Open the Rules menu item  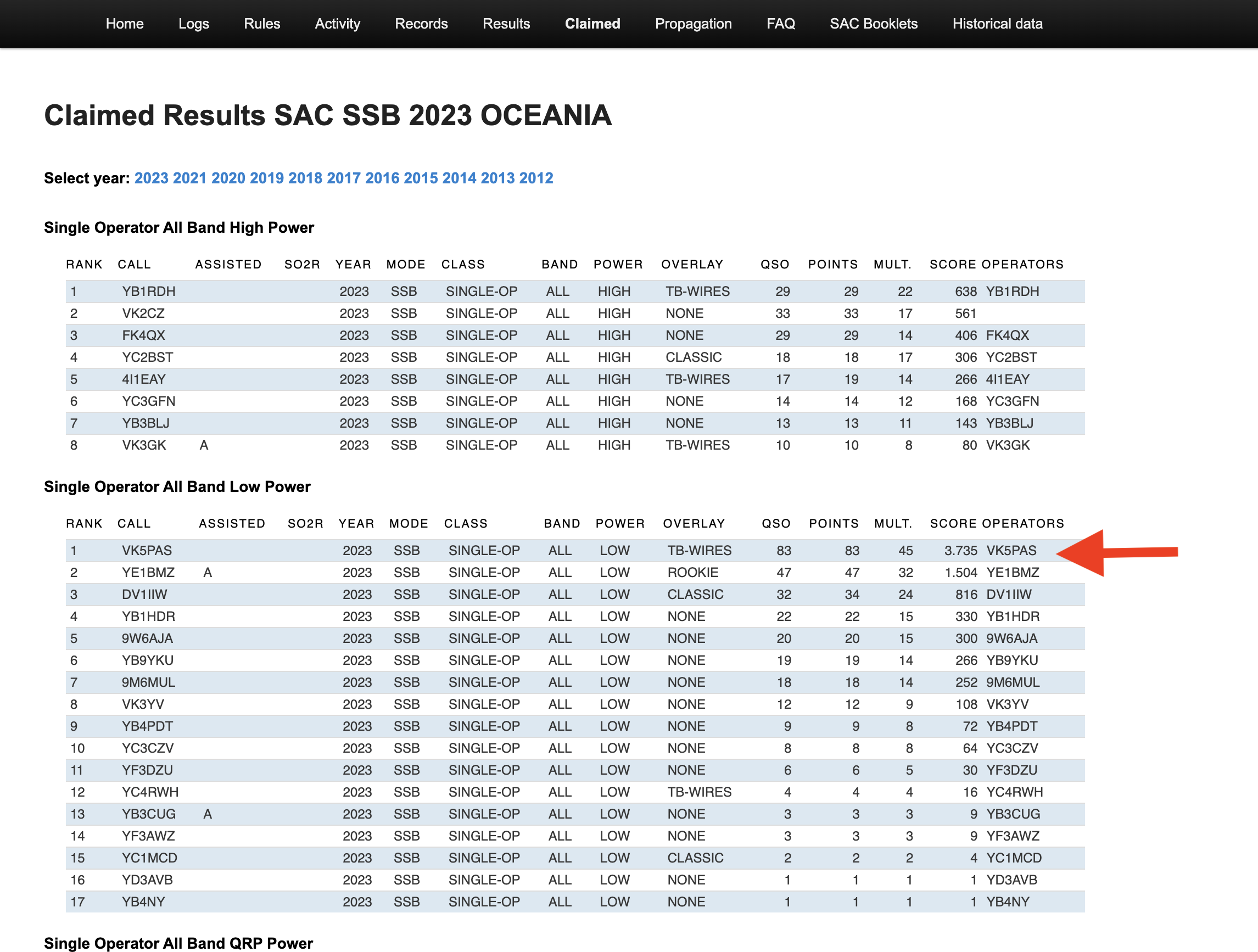coord(261,24)
